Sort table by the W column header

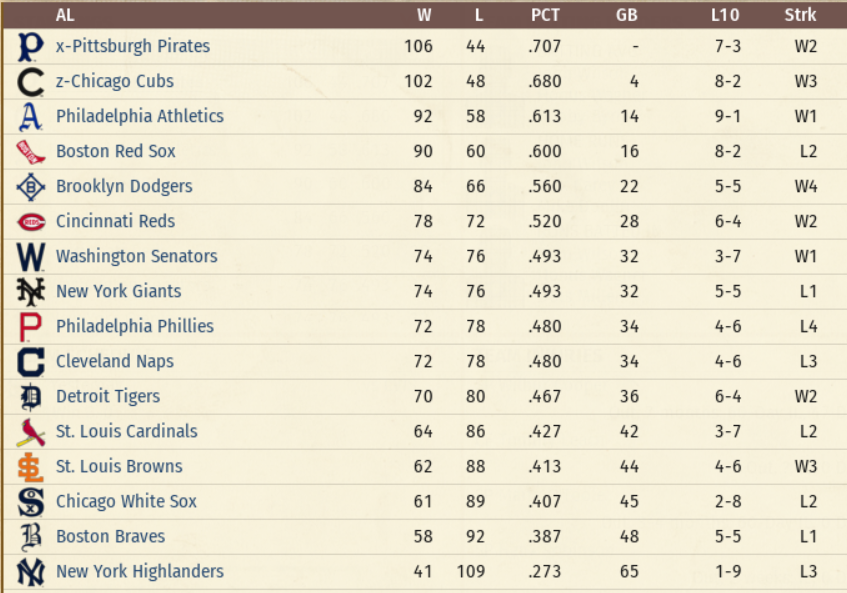(x=424, y=15)
